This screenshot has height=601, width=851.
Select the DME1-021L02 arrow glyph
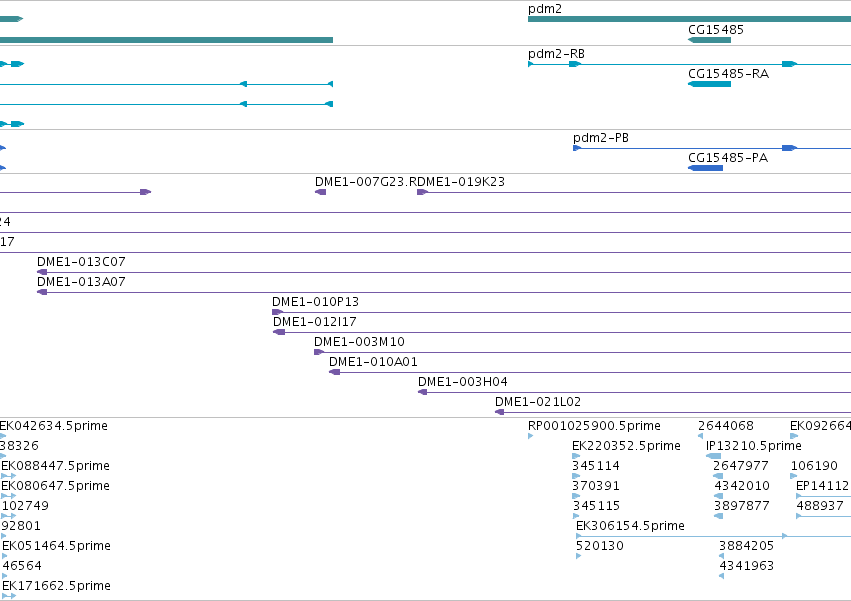coord(499,412)
